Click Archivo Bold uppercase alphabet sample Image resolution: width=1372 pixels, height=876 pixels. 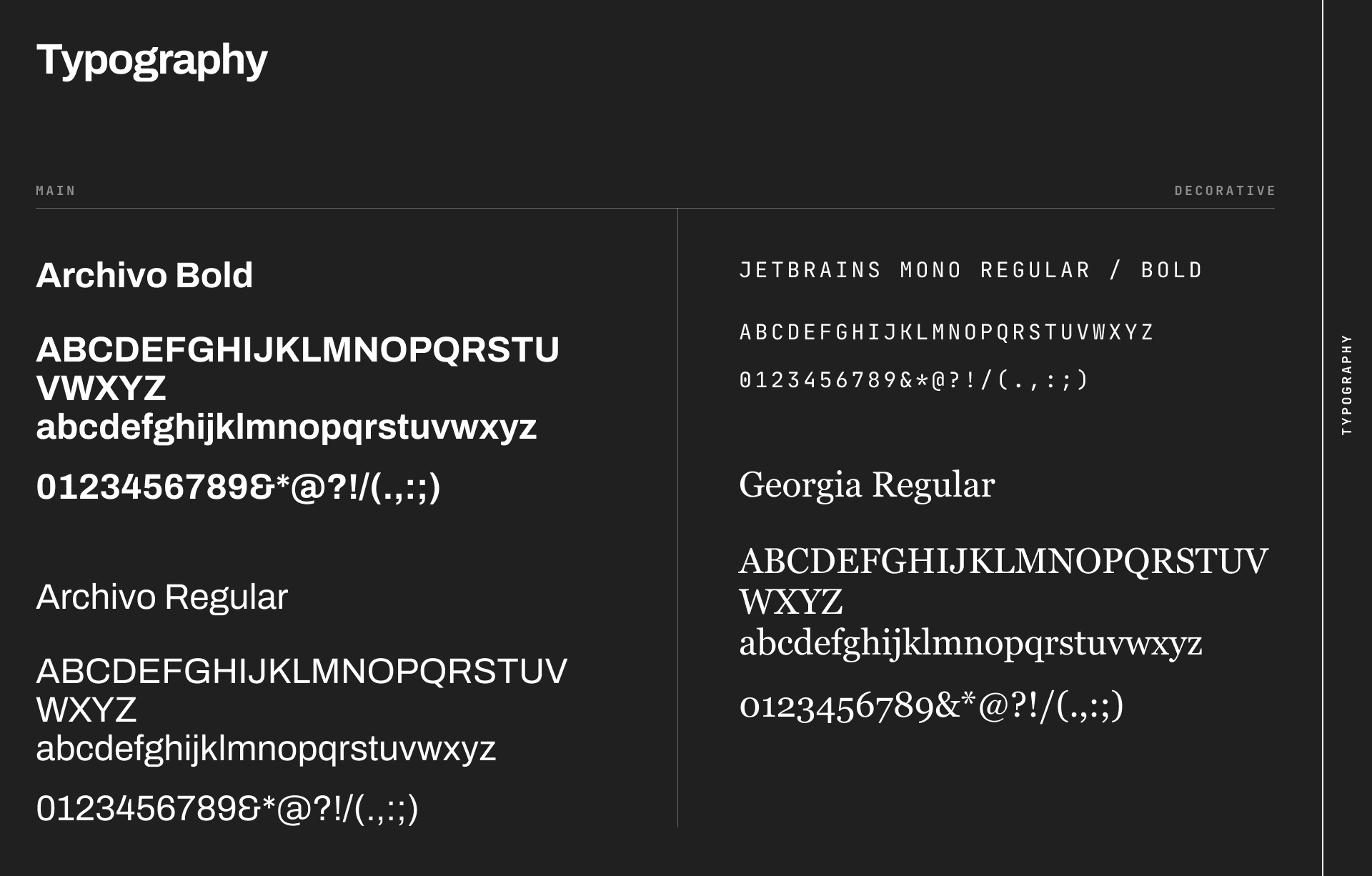coord(297,350)
